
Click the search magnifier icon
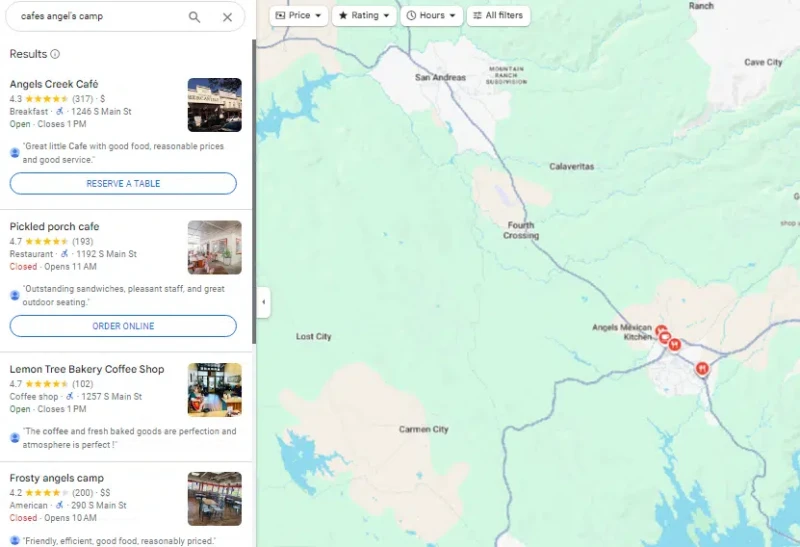tap(194, 17)
